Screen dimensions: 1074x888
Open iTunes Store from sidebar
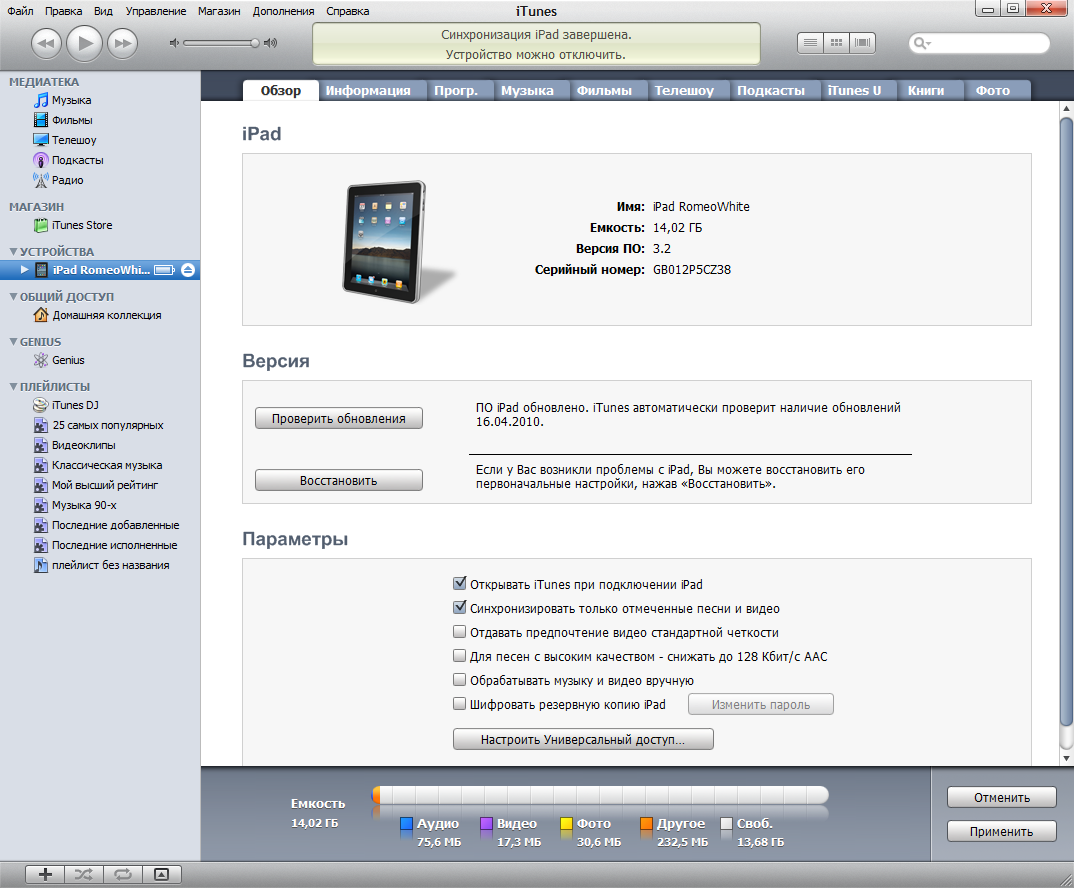(82, 225)
